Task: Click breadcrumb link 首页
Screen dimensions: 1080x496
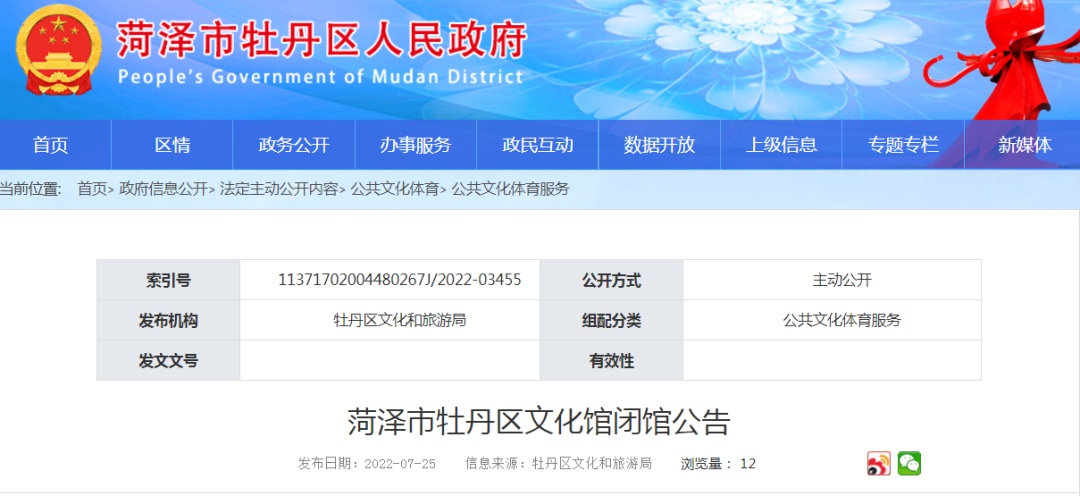Action: [x=92, y=189]
